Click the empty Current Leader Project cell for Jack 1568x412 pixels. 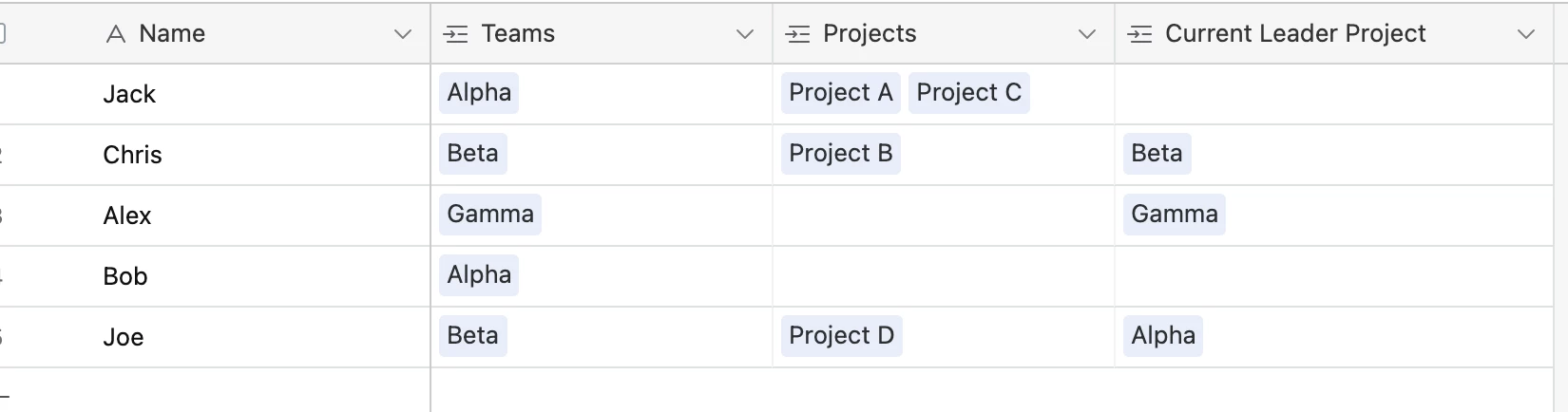[1334, 94]
